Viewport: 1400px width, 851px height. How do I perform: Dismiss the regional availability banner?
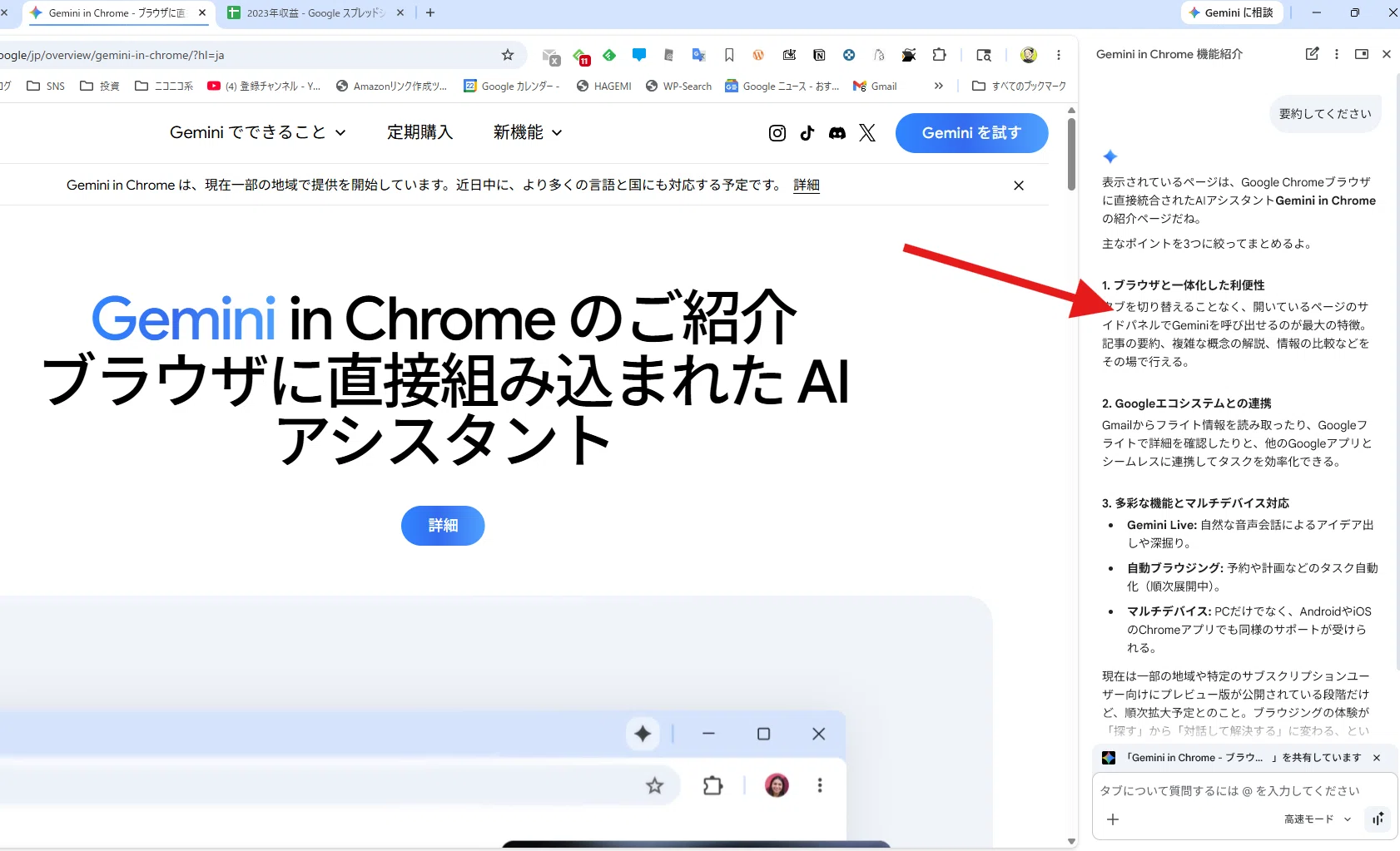point(1019,186)
